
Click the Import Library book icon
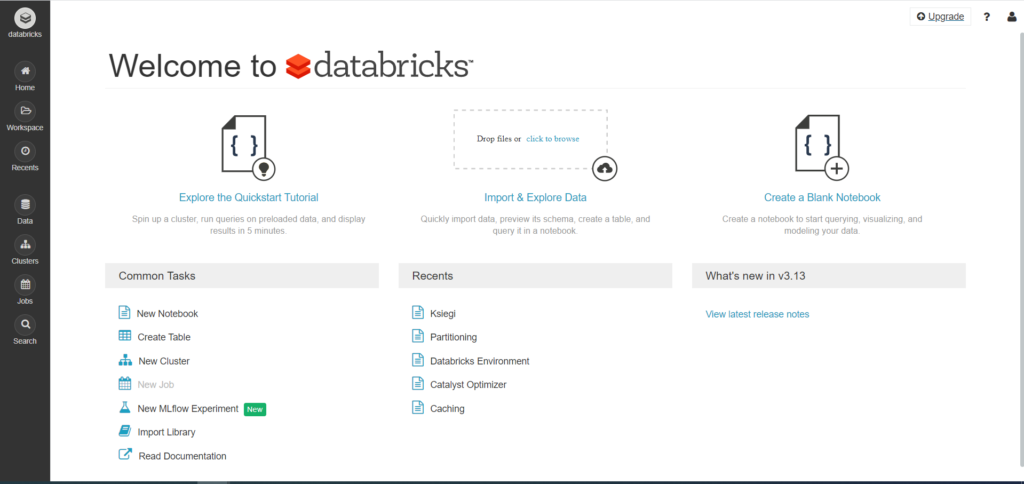click(x=125, y=431)
